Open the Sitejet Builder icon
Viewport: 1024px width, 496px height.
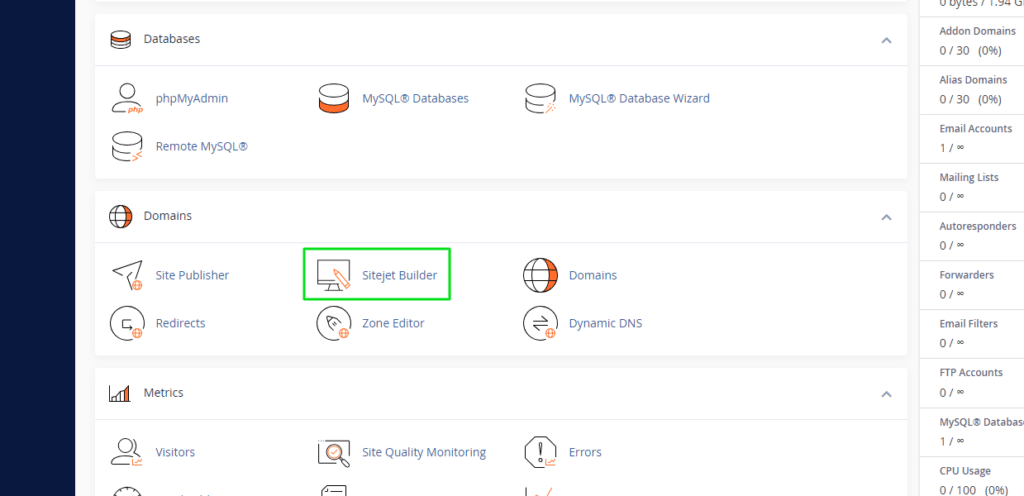click(334, 275)
